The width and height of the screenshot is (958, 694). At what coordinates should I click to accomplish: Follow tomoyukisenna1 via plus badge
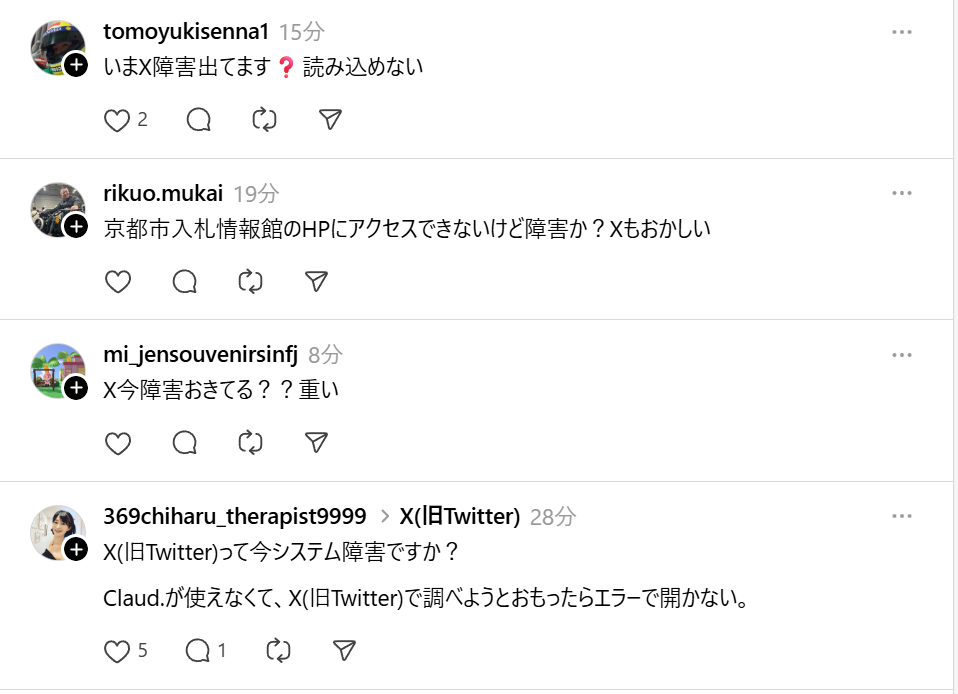77,66
